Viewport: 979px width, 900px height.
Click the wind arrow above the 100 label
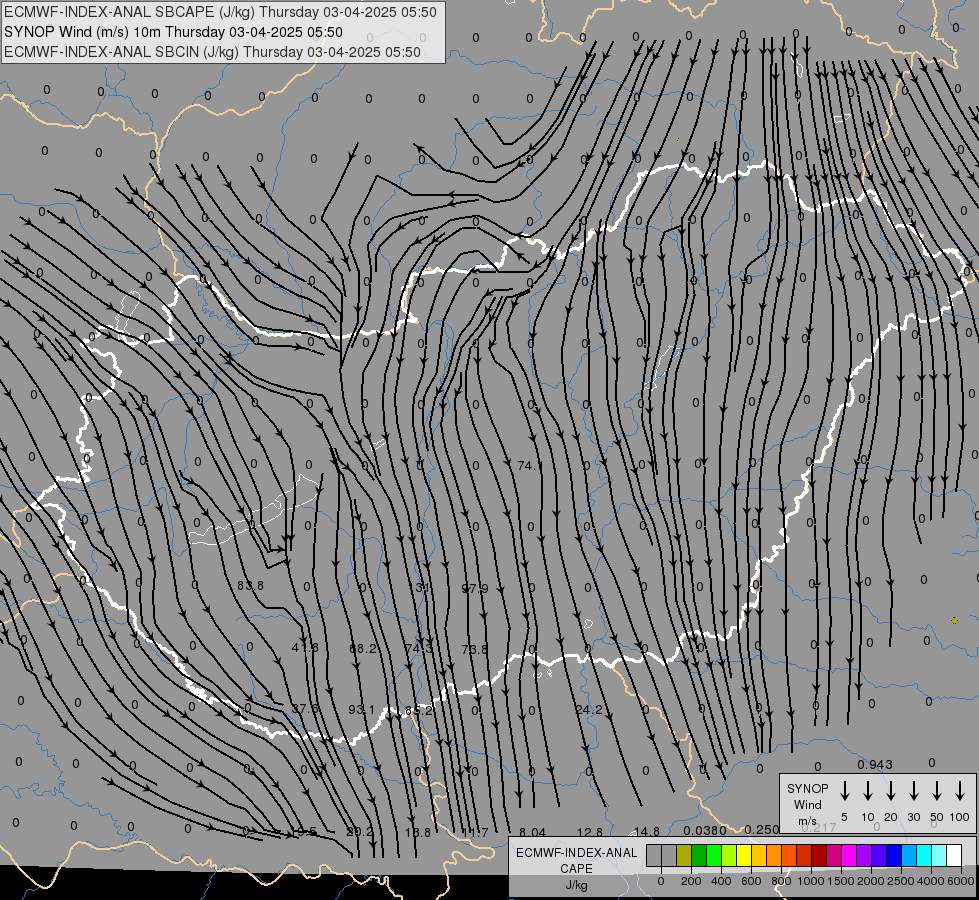[960, 791]
